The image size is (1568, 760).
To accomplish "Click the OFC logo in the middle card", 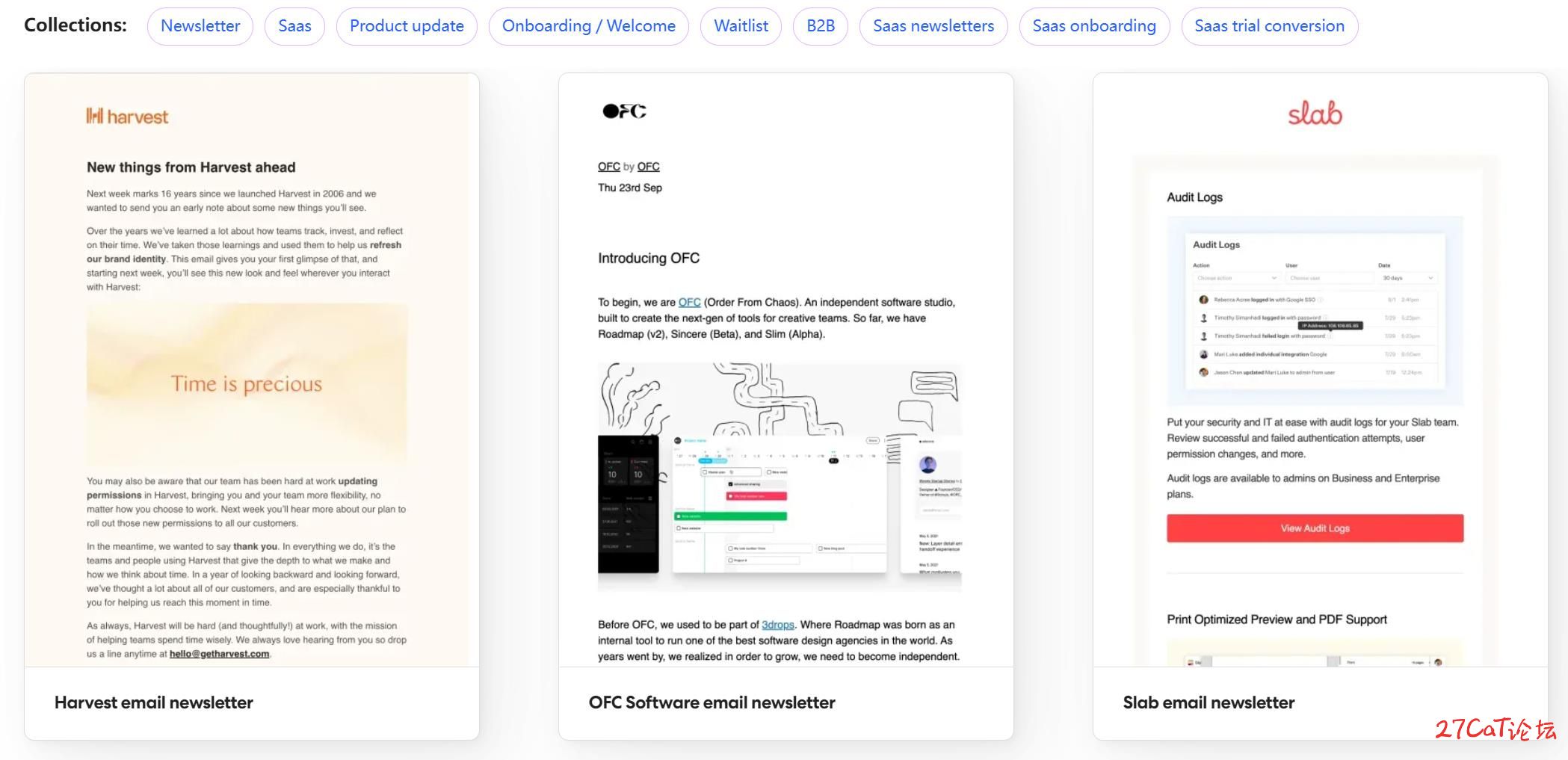I will (624, 111).
